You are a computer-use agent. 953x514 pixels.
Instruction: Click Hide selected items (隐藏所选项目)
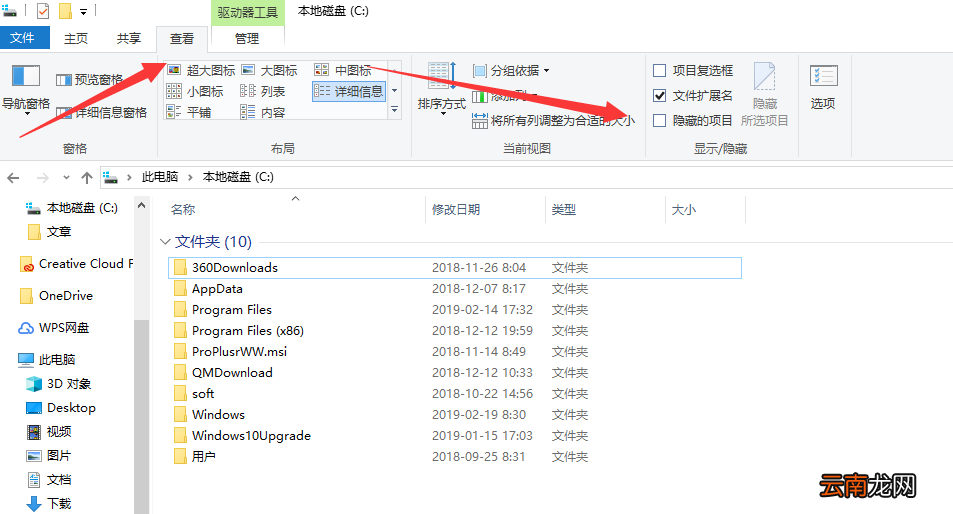point(765,95)
